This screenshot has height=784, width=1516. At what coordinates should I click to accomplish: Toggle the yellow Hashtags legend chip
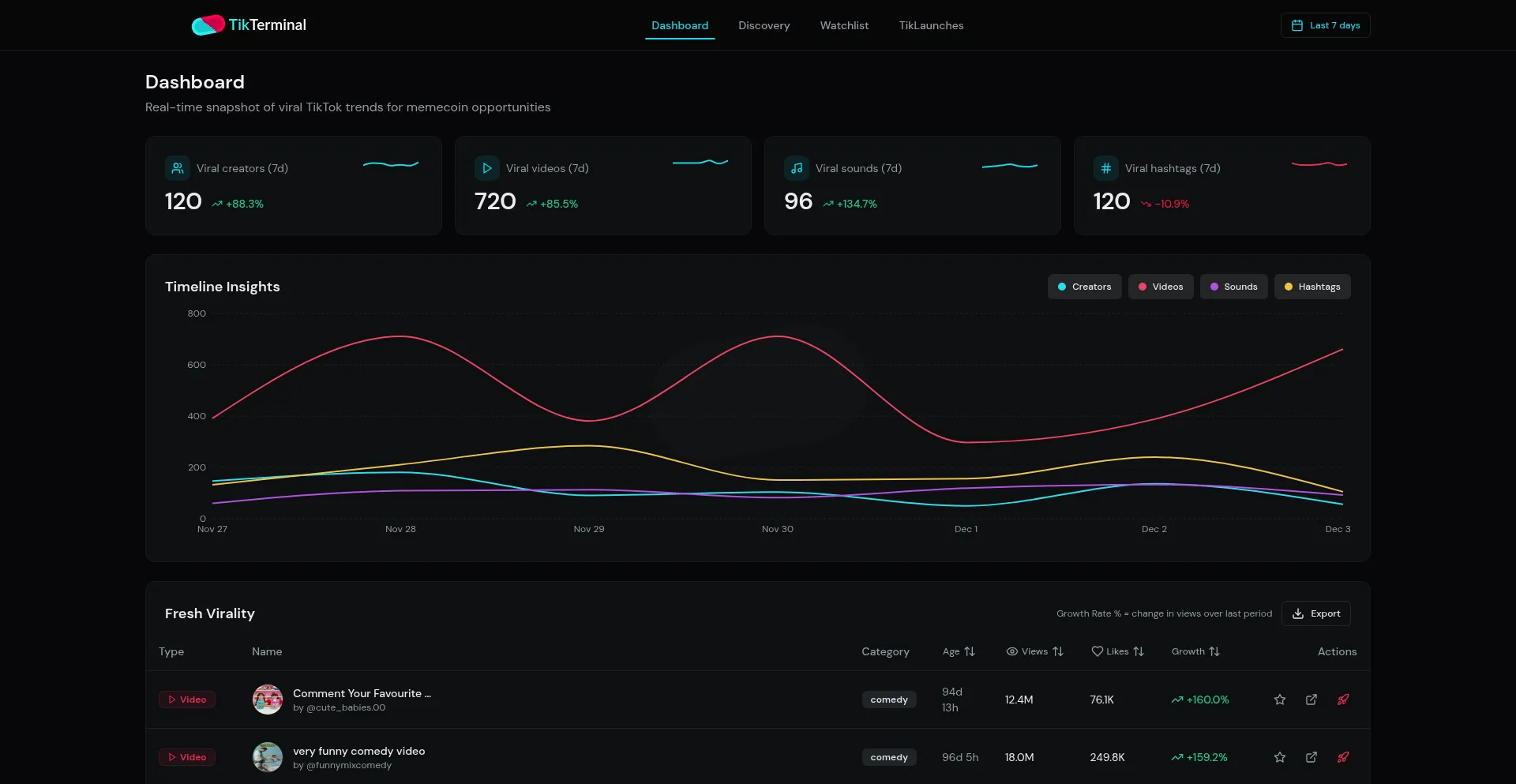tap(1311, 287)
